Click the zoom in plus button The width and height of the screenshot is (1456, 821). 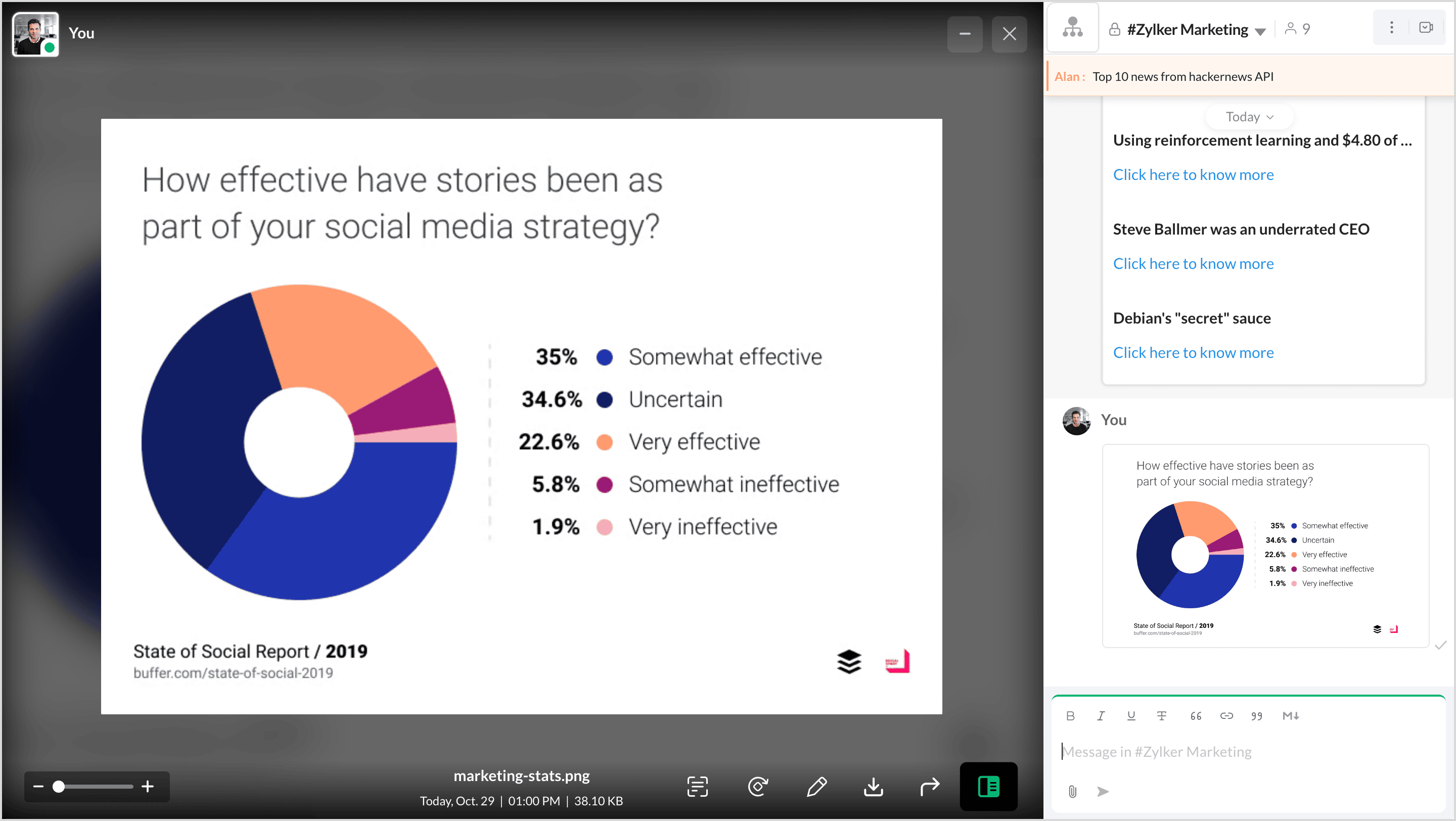click(148, 786)
